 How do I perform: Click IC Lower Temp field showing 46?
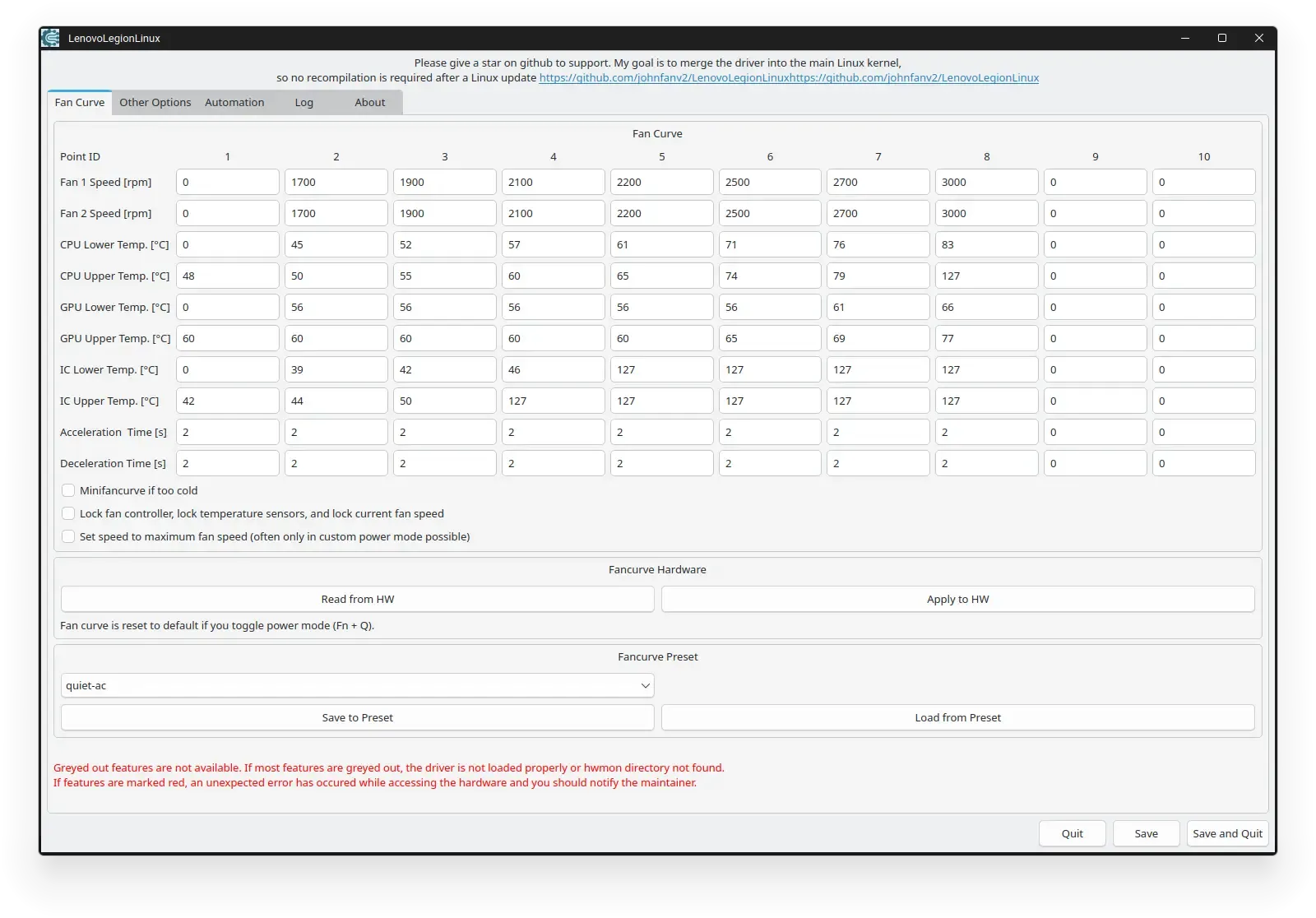click(x=554, y=369)
